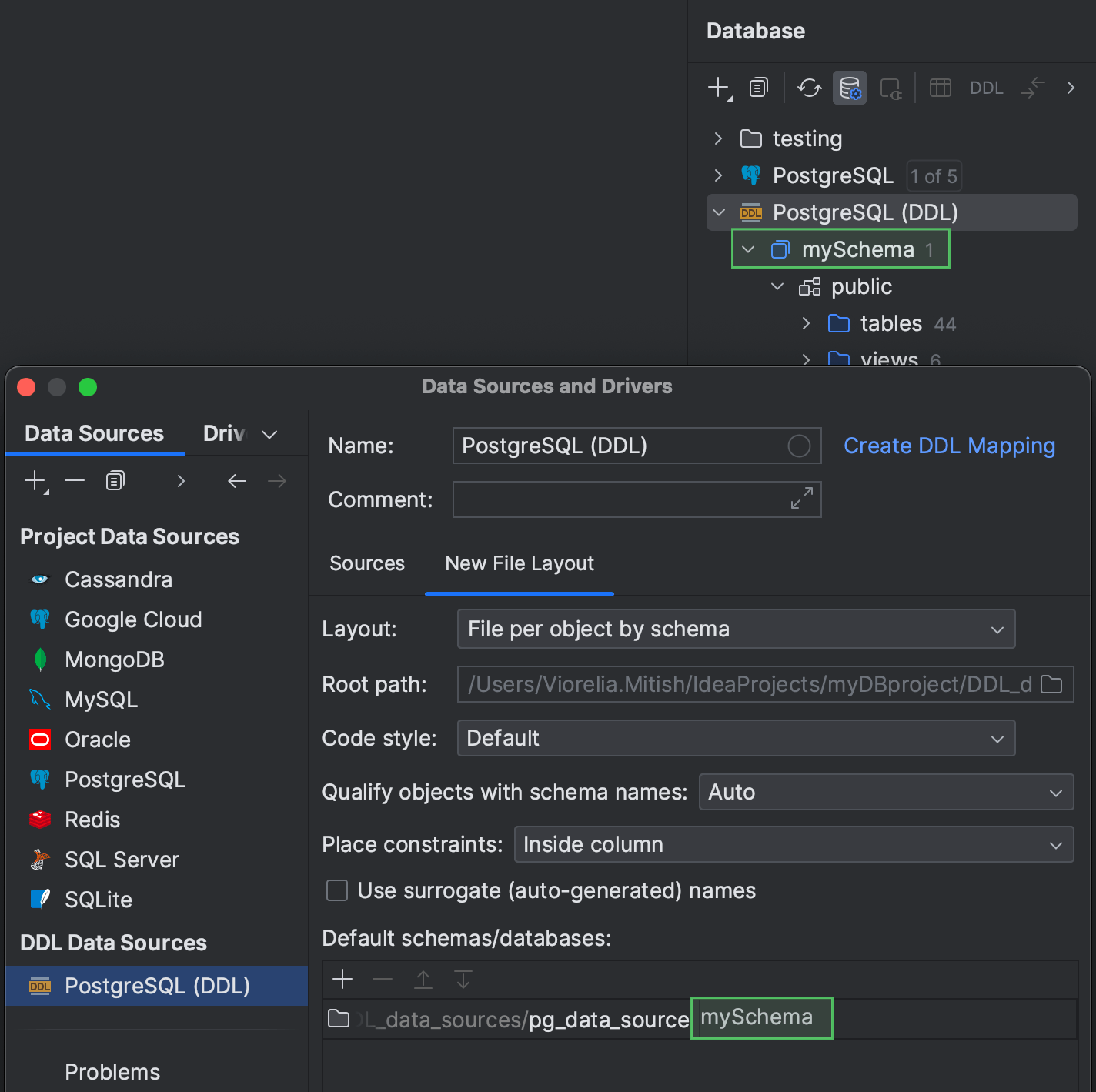
Task: Switch to the Sources tab
Action: pos(367,563)
